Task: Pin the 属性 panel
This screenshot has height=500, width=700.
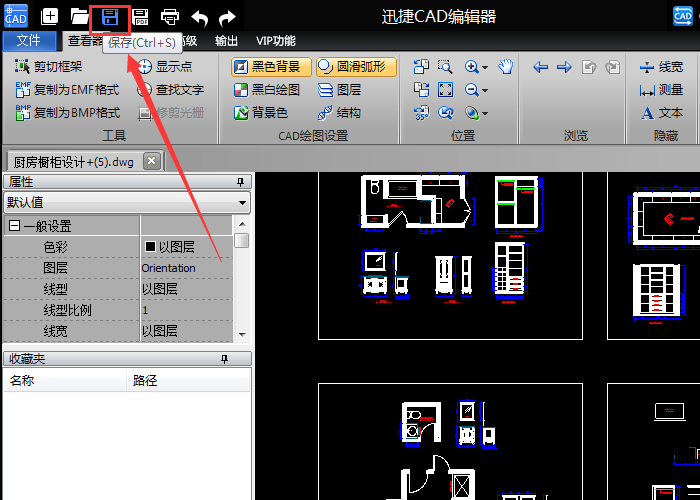Action: [241, 182]
